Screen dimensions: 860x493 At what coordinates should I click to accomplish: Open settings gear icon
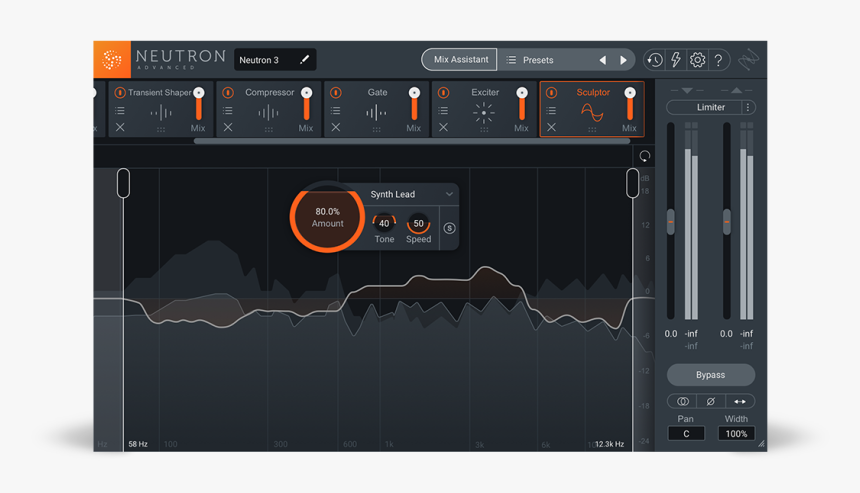pyautogui.click(x=697, y=60)
